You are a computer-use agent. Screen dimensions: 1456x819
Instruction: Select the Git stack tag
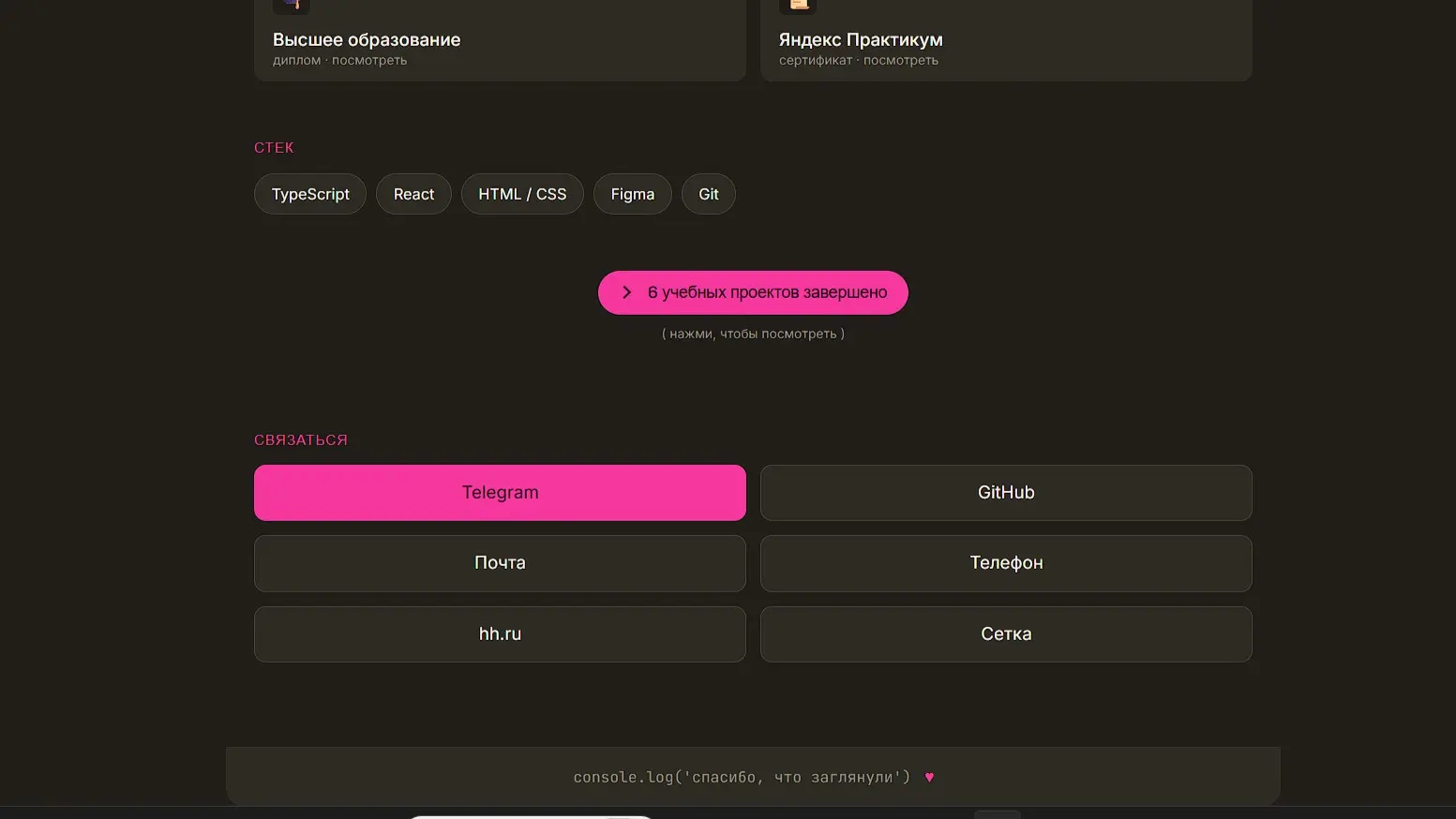point(709,194)
